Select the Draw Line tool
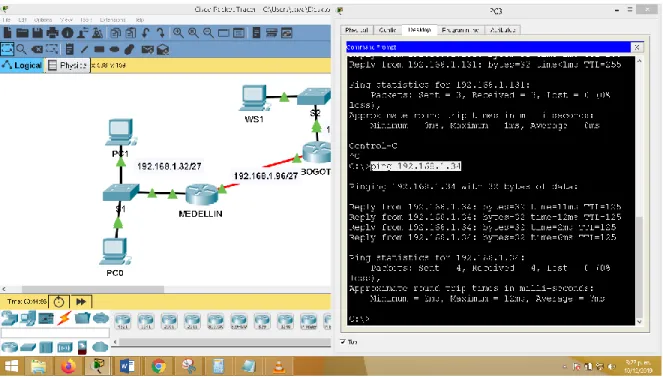 [x=84, y=49]
